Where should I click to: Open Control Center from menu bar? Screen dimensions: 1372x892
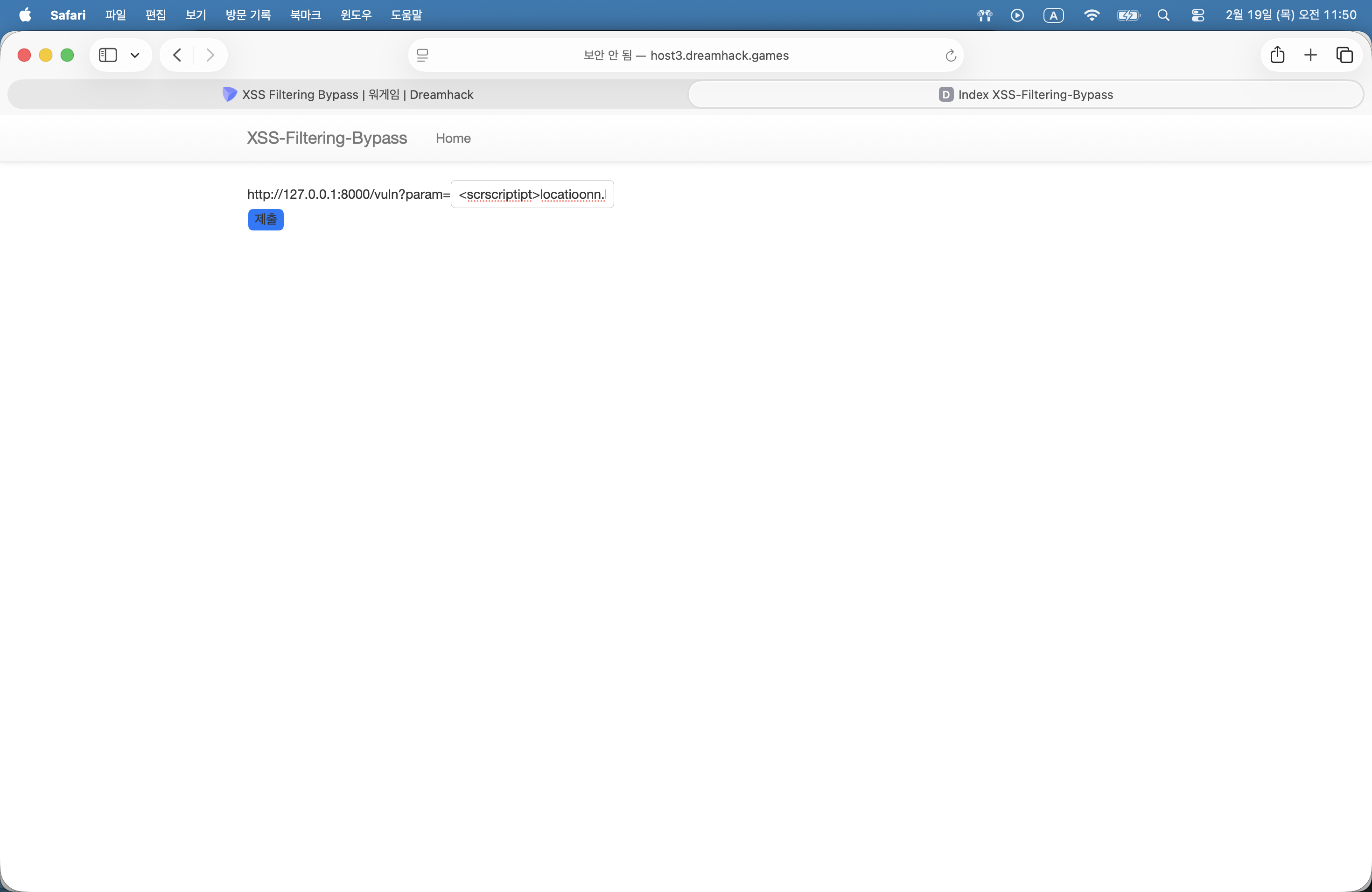[x=1197, y=15]
